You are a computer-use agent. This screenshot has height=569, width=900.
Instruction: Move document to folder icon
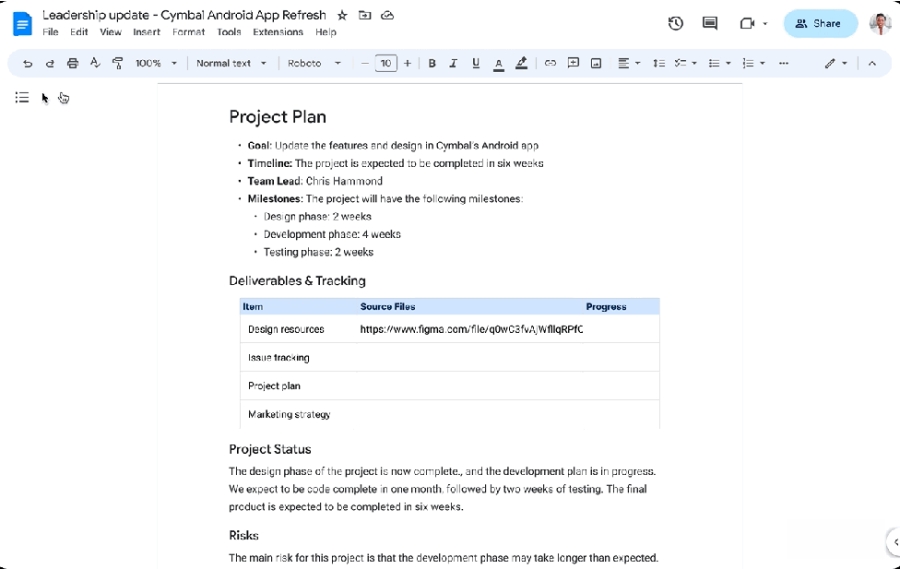pyautogui.click(x=365, y=16)
